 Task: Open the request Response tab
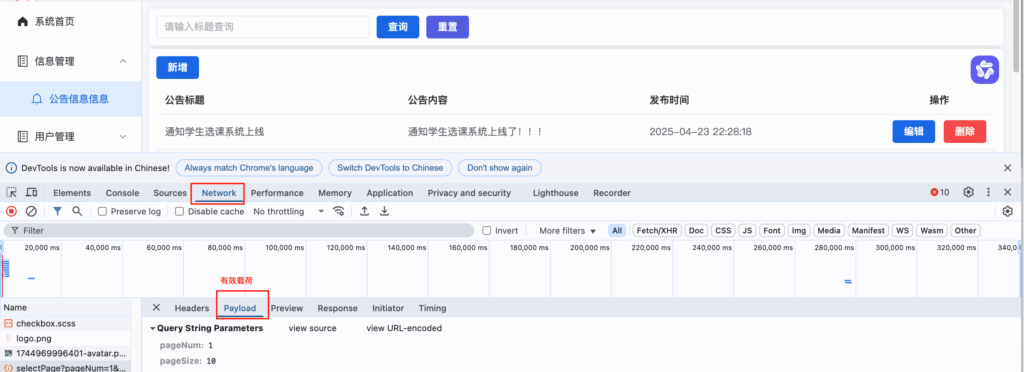[x=338, y=308]
